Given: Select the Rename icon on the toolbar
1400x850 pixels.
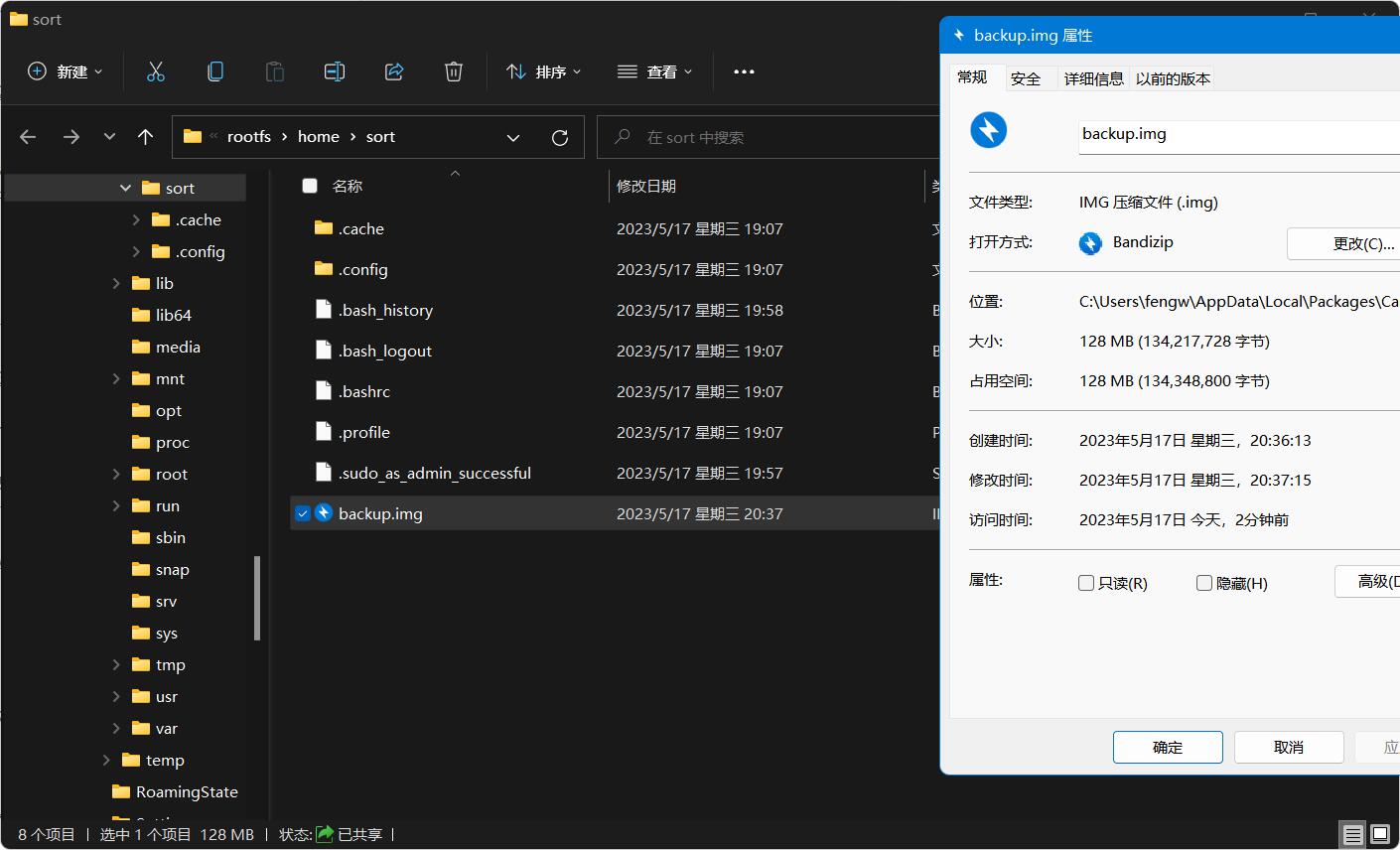Looking at the screenshot, I should (334, 71).
